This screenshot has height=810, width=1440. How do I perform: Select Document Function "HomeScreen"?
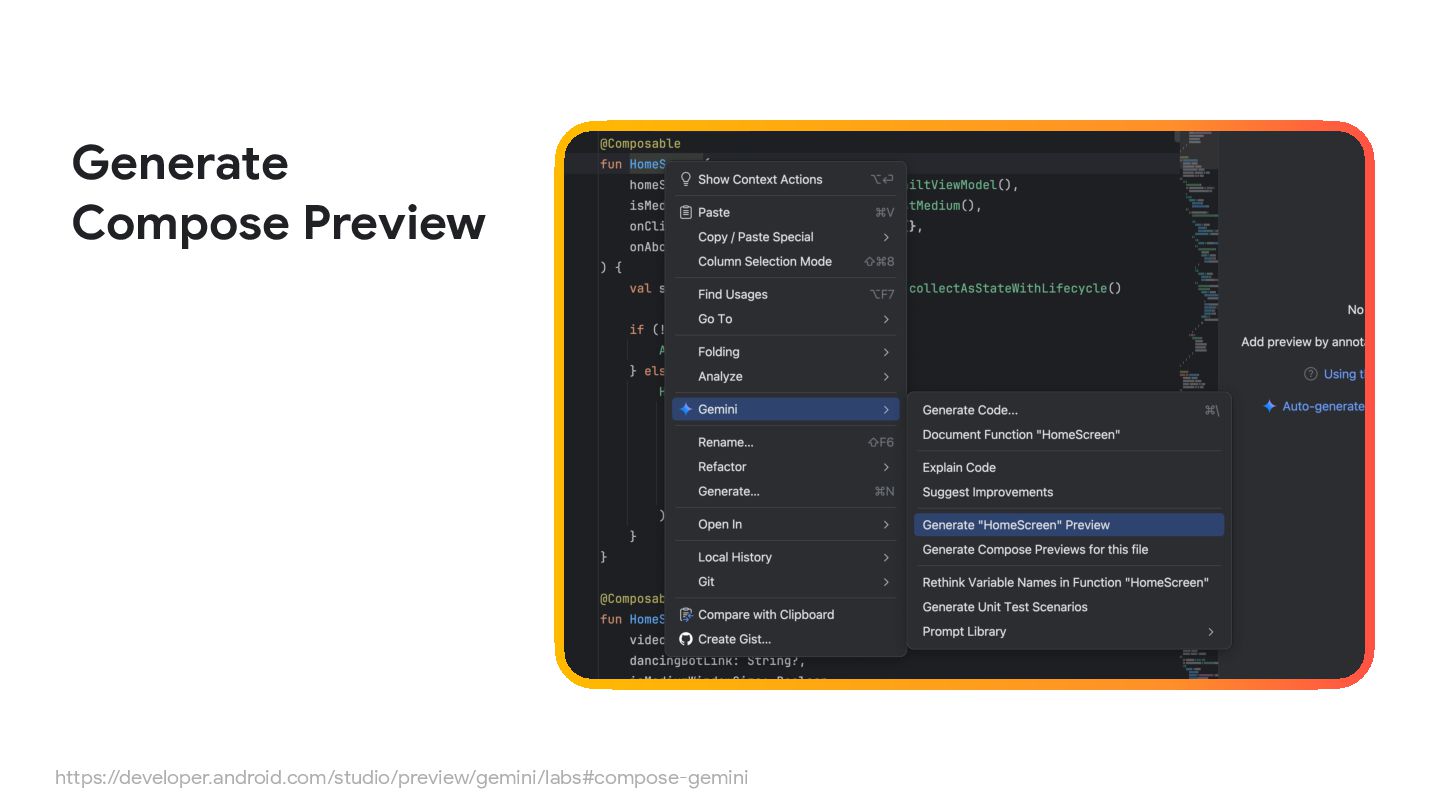pos(1069,434)
